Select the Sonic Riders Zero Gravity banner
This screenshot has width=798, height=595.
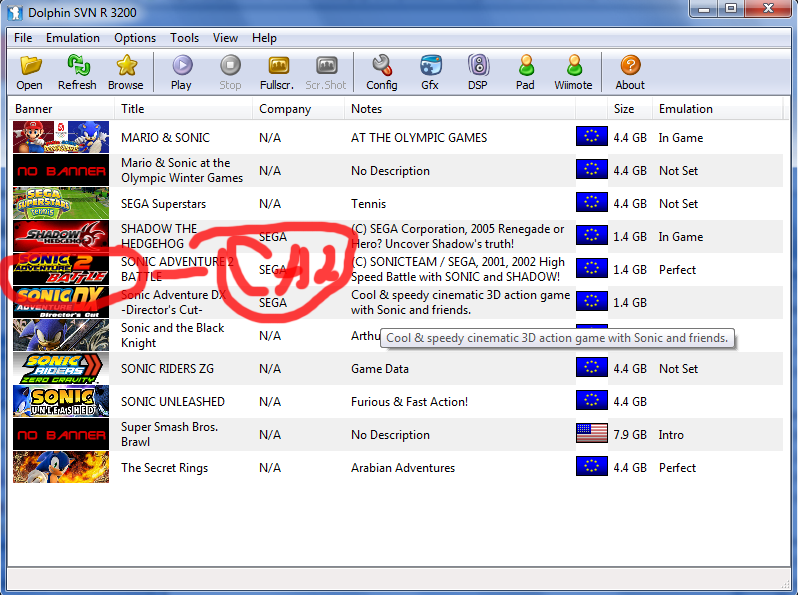pyautogui.click(x=61, y=369)
